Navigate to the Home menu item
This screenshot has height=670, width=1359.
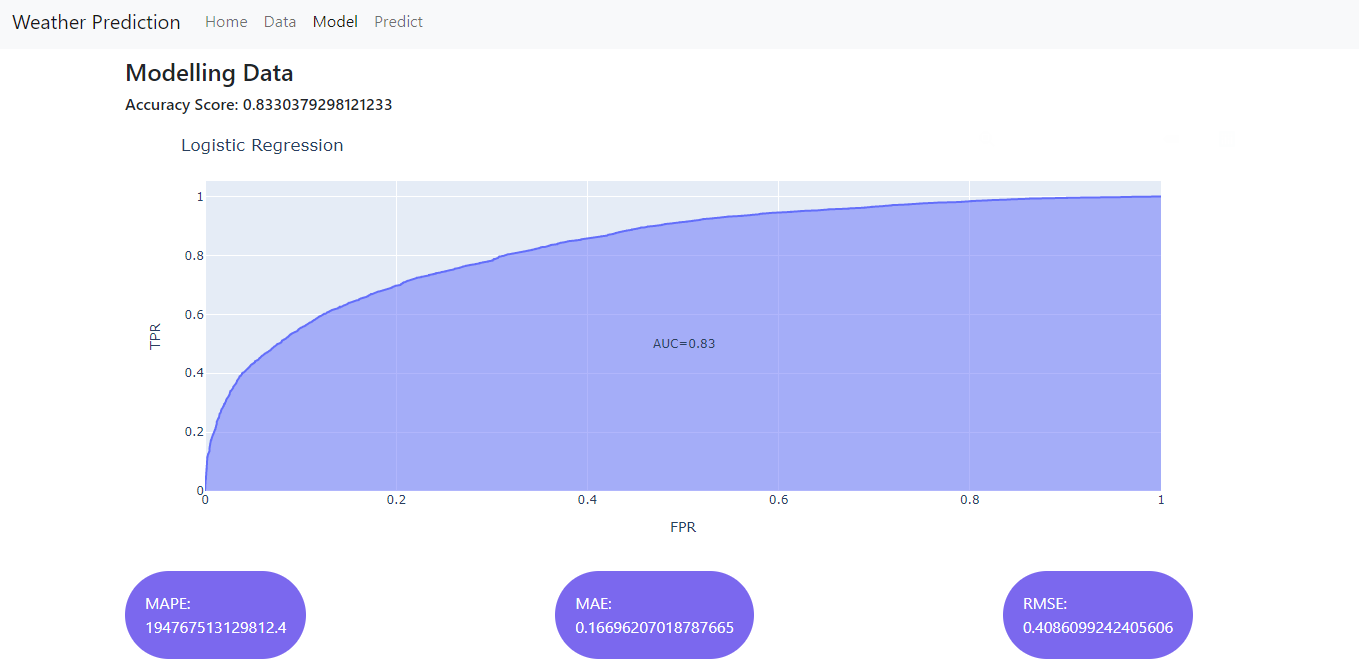(226, 21)
